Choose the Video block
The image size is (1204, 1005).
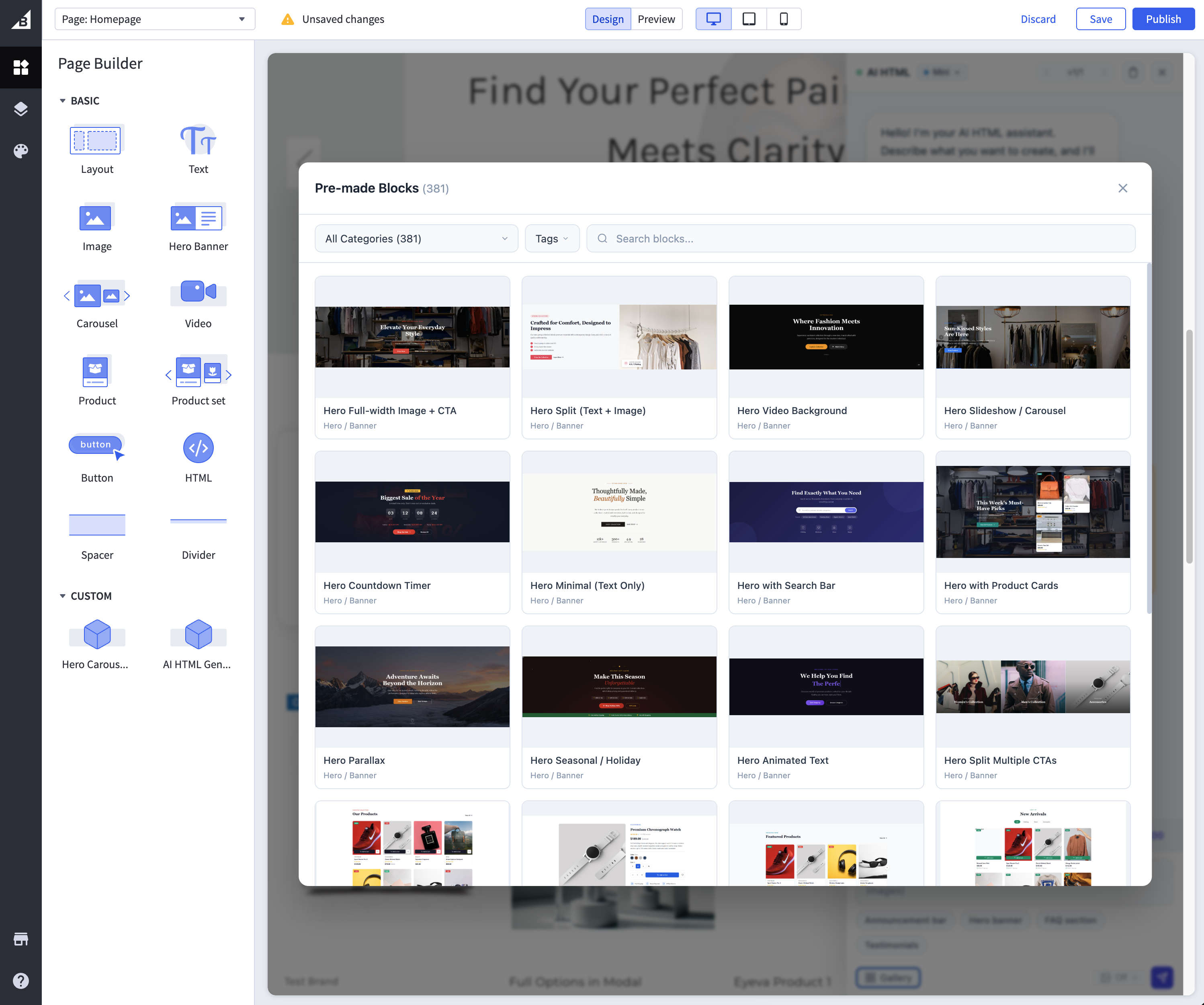[x=198, y=293]
